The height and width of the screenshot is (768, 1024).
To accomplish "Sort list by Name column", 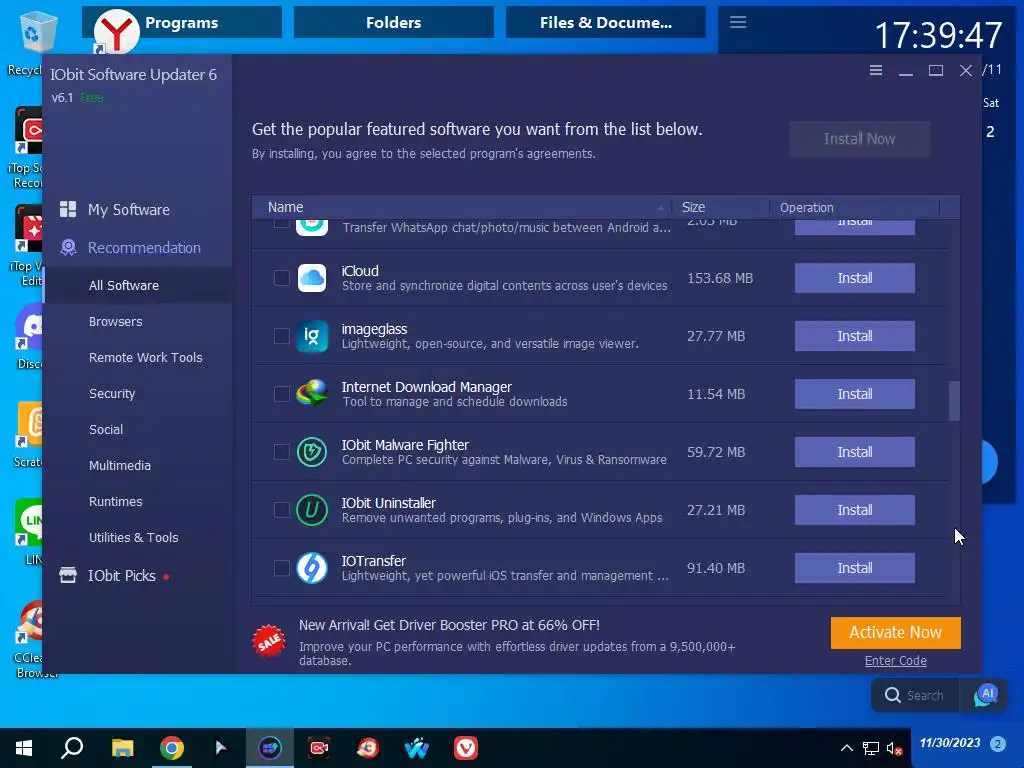I will point(462,207).
